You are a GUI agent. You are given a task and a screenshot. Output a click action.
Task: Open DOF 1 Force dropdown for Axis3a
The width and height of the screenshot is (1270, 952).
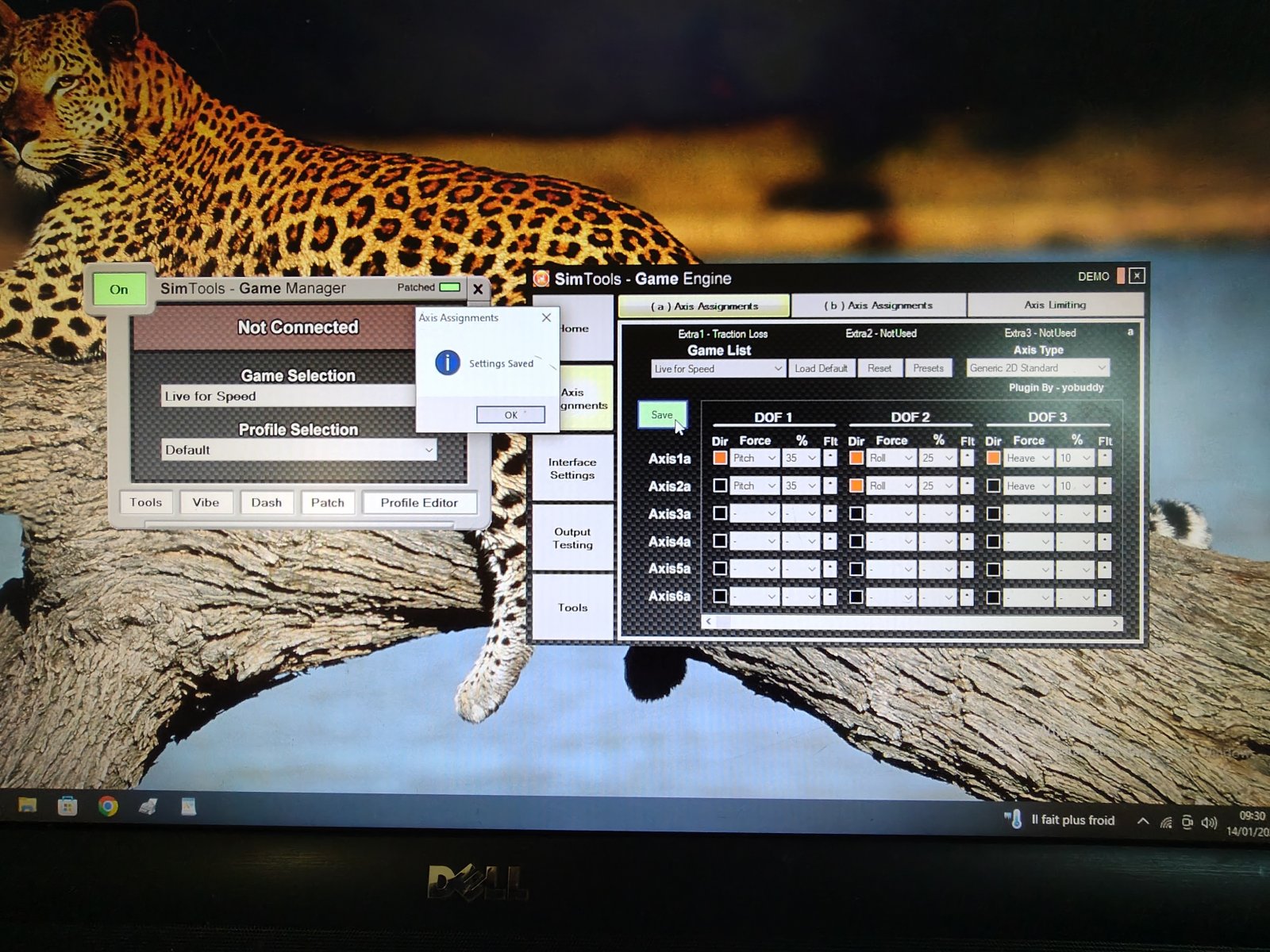(x=754, y=513)
